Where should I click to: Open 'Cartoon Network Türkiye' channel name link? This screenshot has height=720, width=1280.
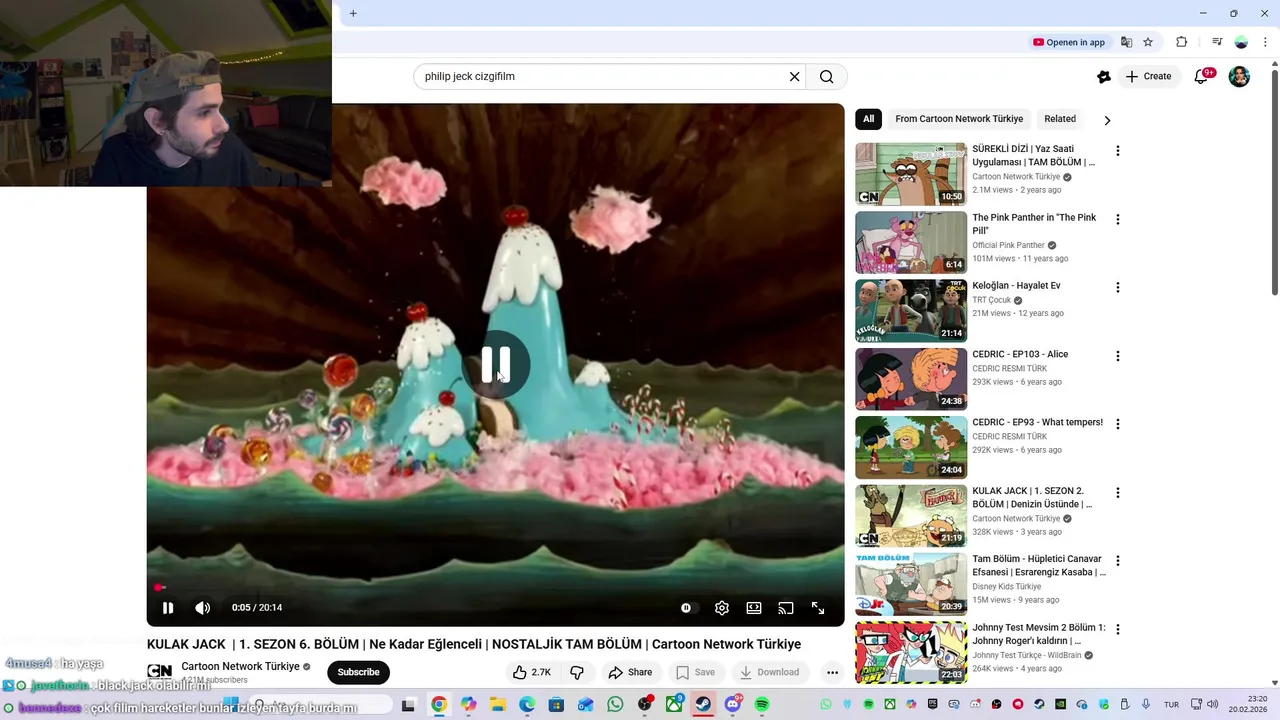[x=240, y=666]
